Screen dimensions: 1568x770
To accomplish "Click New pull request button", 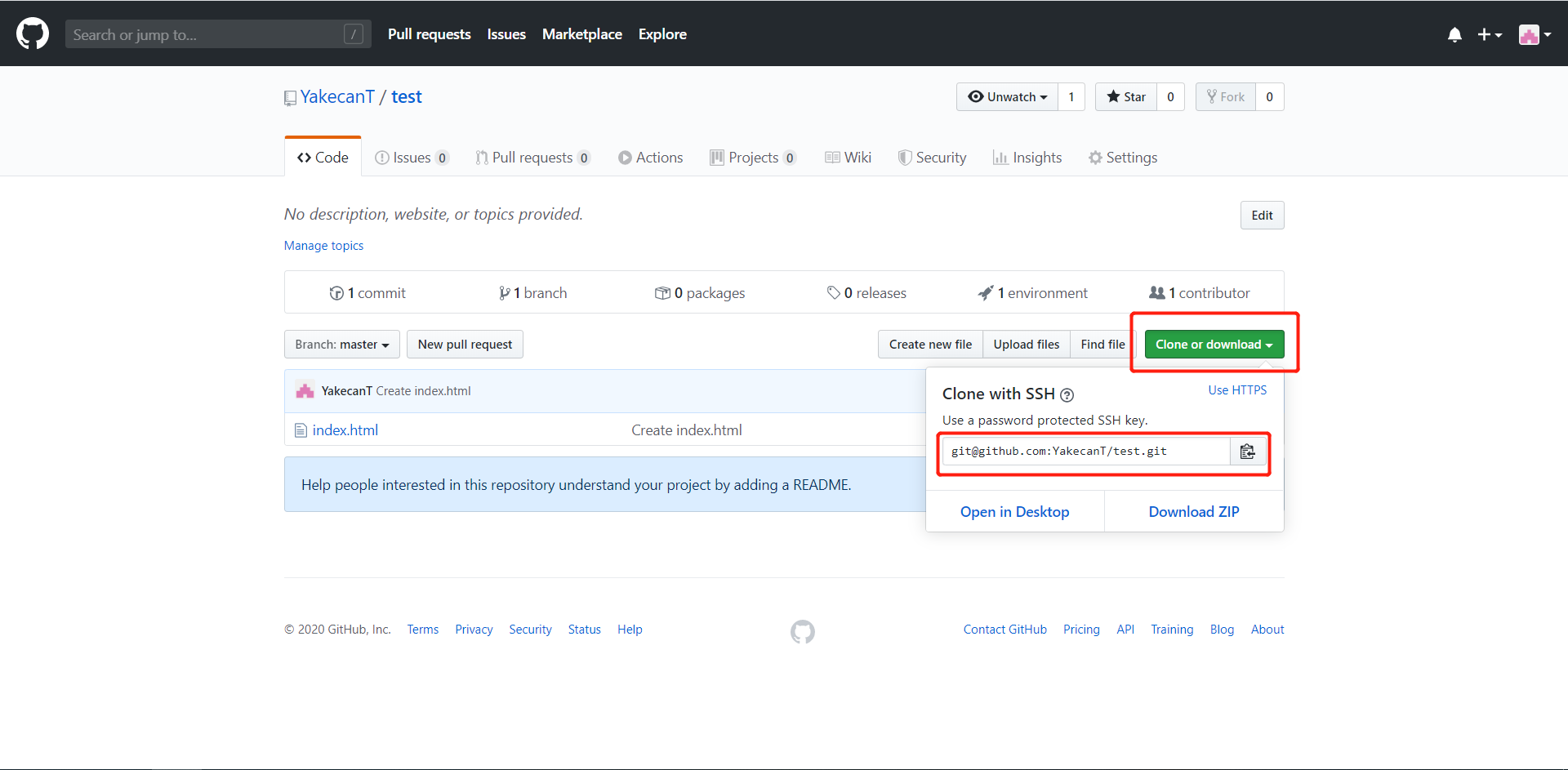I will (465, 345).
